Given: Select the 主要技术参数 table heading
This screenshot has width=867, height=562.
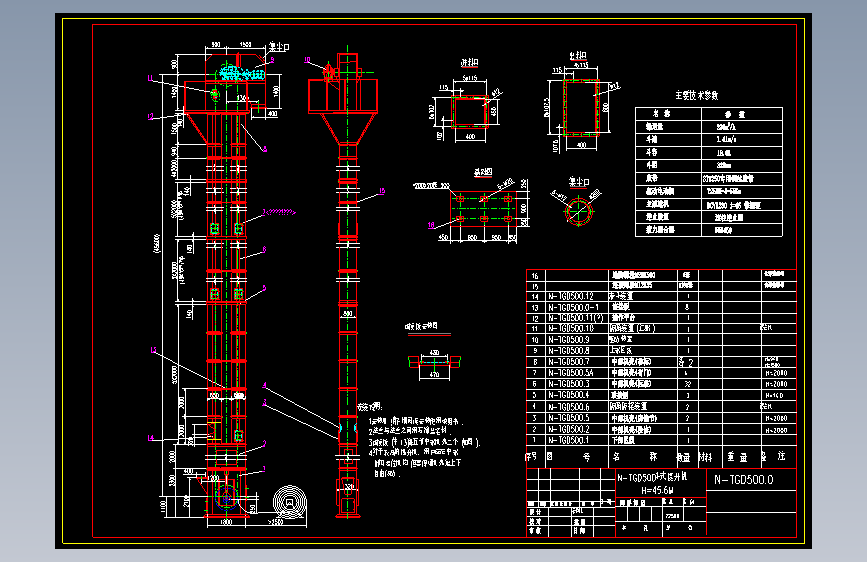Looking at the screenshot, I should click(x=697, y=95).
